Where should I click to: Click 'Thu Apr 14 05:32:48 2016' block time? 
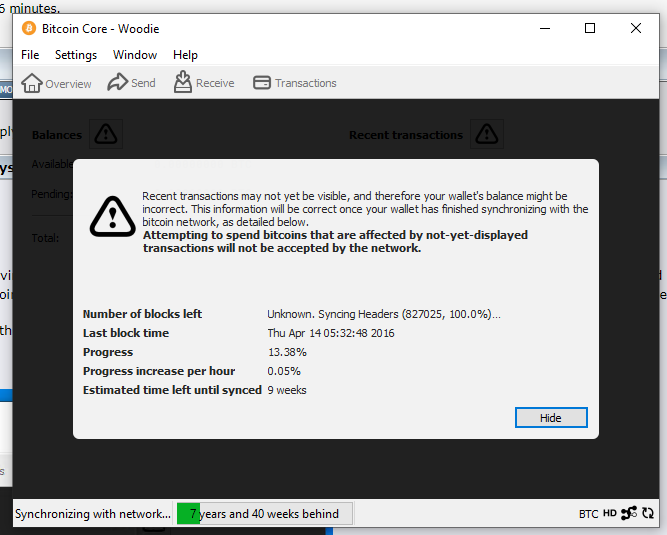click(x=331, y=333)
